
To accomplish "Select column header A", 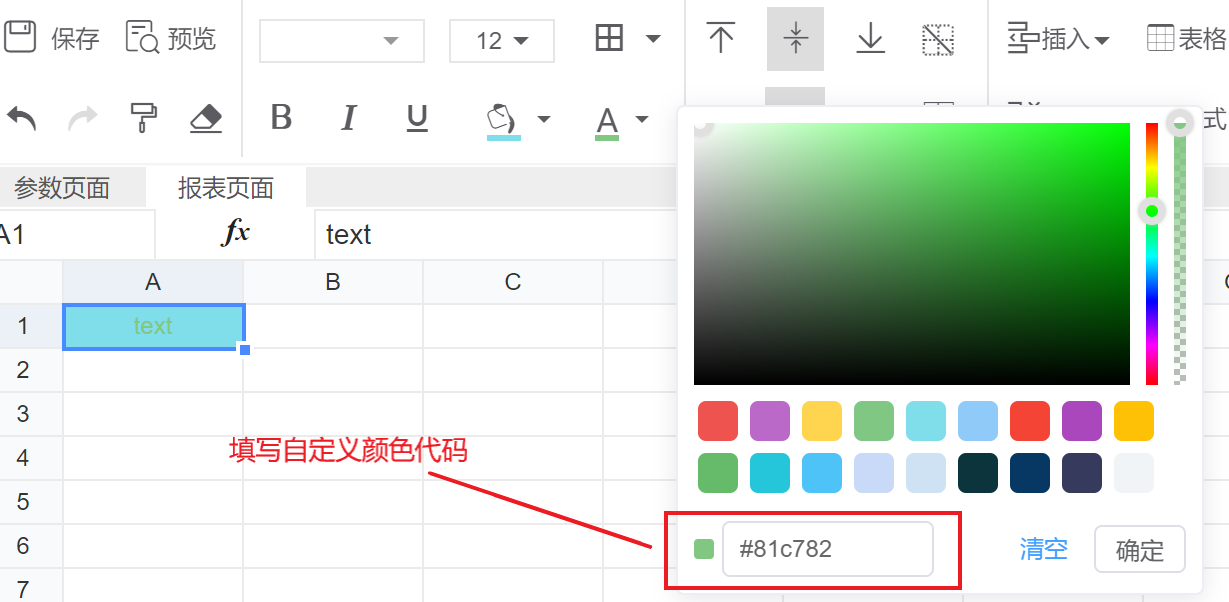I will [153, 282].
